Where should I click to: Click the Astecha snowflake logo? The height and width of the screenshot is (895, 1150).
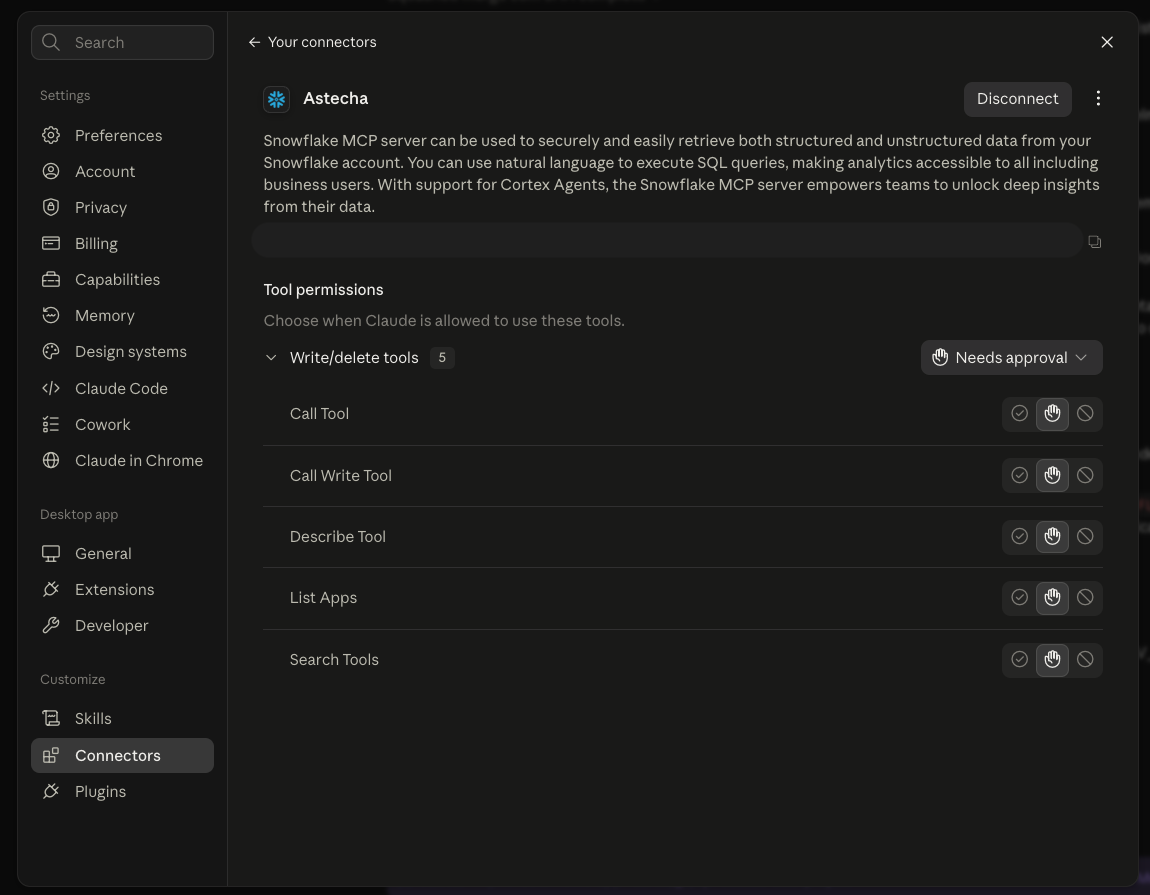pos(276,99)
